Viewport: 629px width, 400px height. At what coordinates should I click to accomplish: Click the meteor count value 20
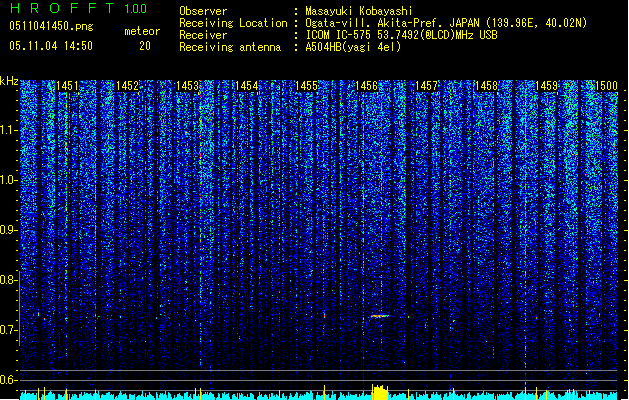click(x=145, y=46)
